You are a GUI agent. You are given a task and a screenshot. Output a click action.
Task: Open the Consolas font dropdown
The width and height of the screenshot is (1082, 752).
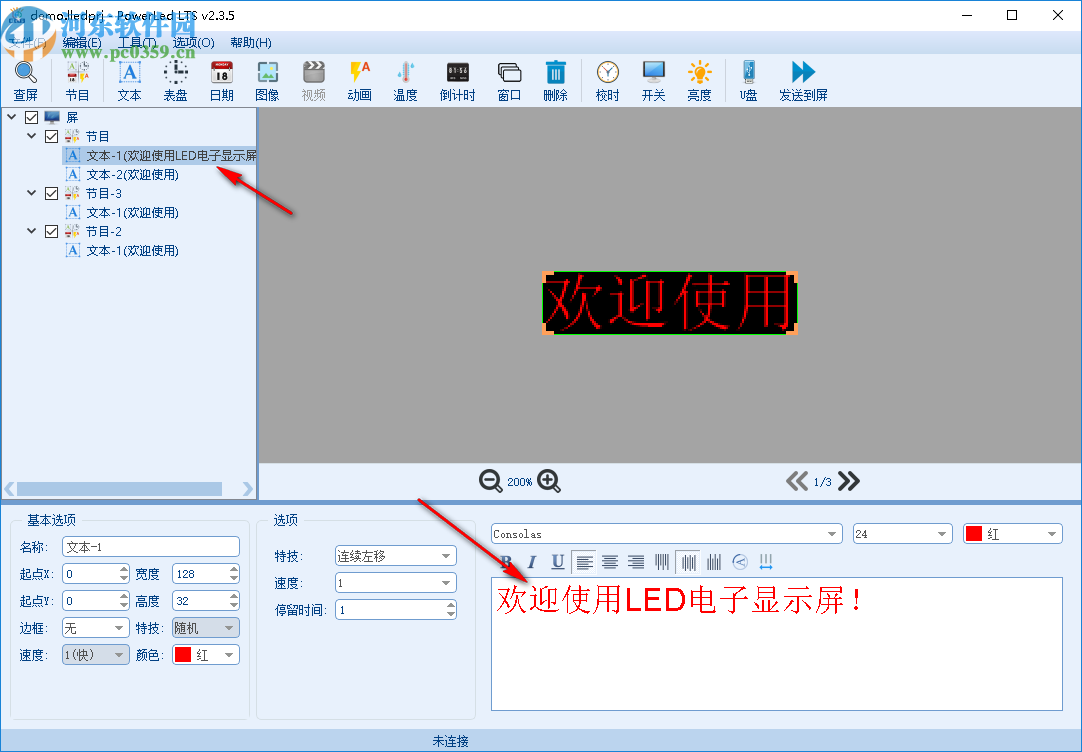832,533
